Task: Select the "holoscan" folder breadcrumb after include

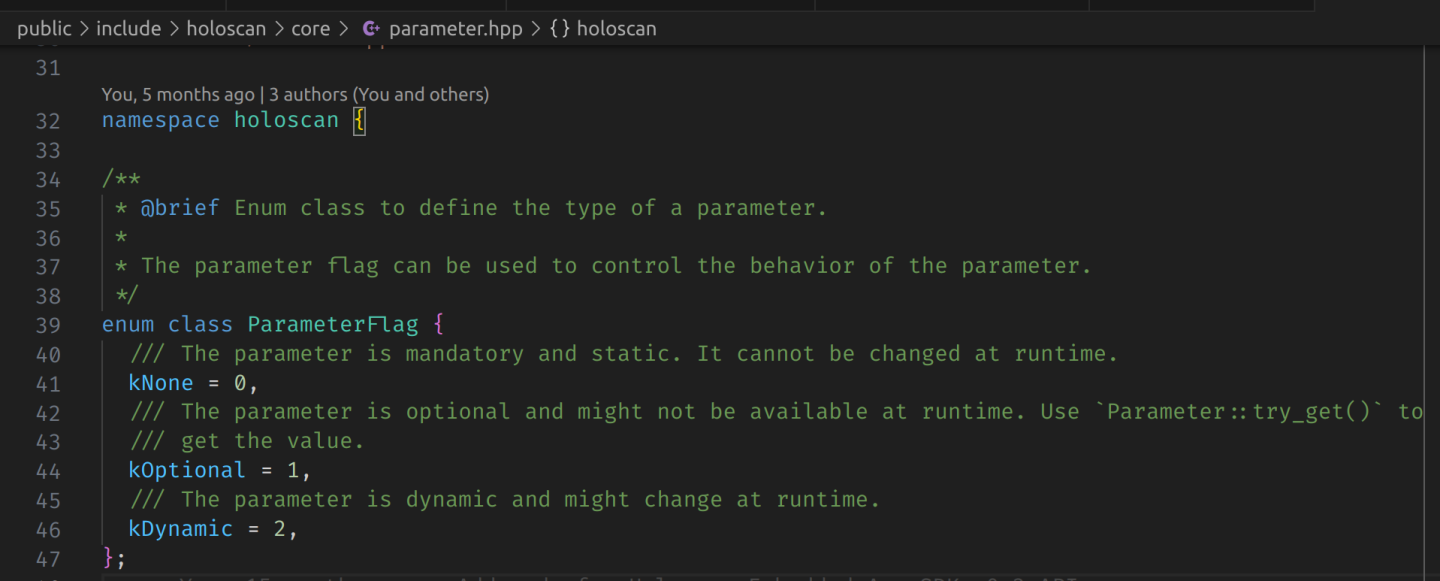Action: pyautogui.click(x=226, y=29)
